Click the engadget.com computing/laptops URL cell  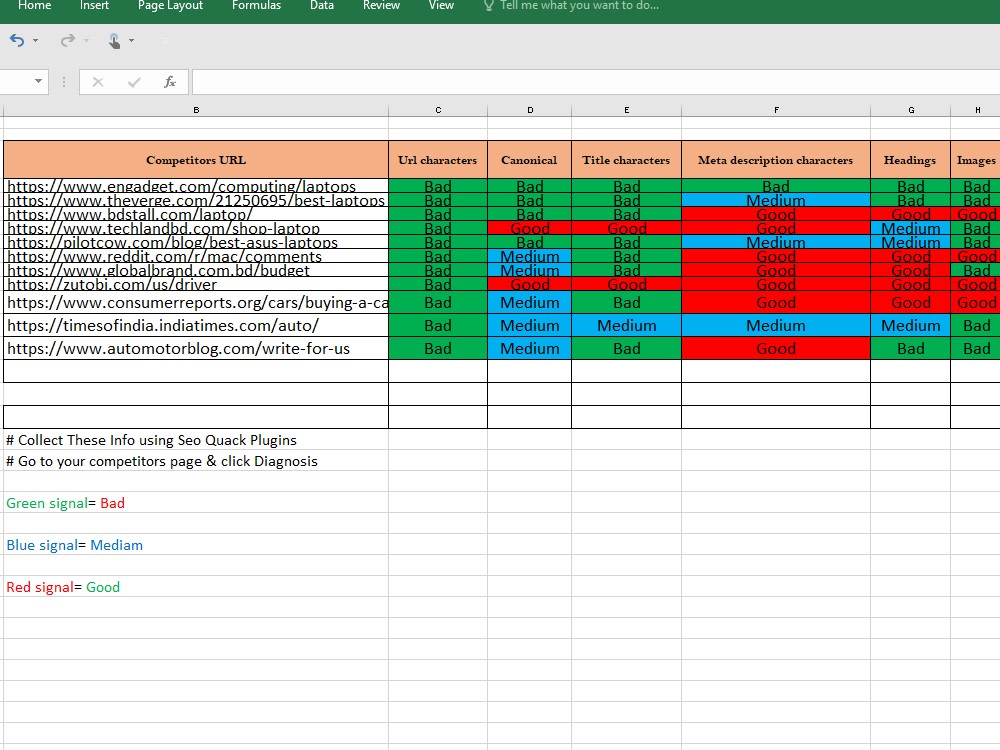(x=196, y=186)
